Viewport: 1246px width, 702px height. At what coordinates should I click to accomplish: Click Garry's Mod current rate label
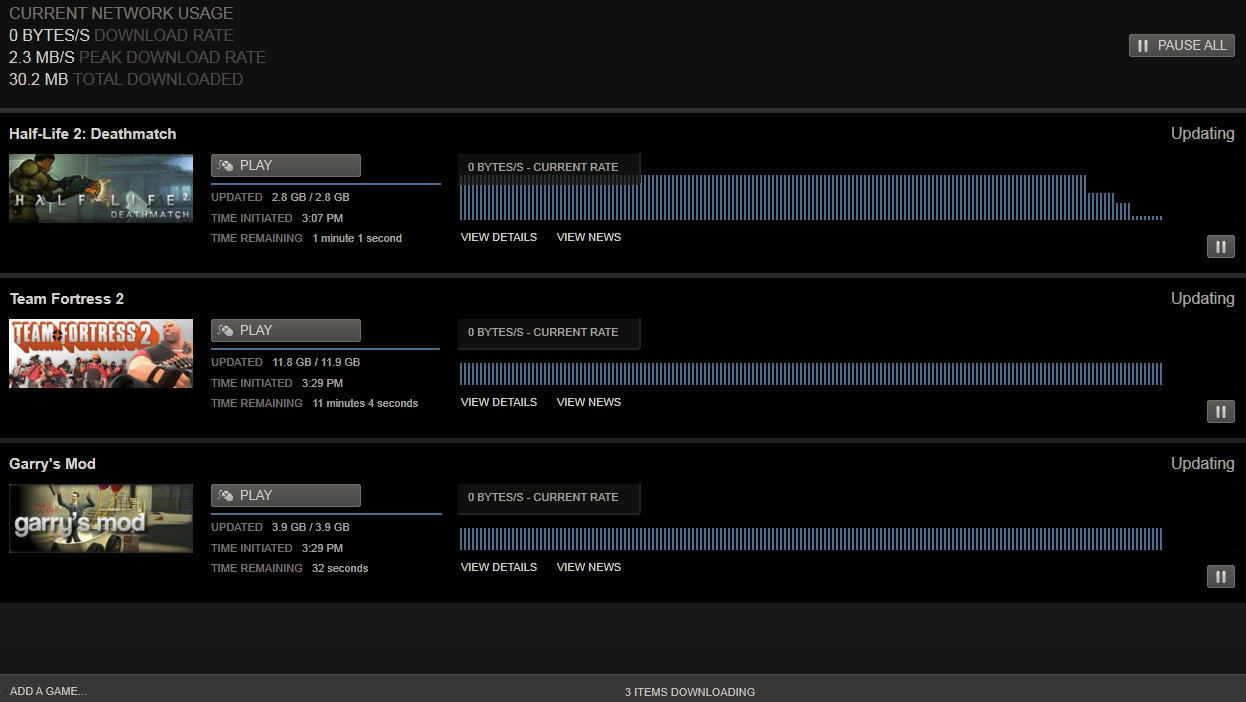(543, 497)
